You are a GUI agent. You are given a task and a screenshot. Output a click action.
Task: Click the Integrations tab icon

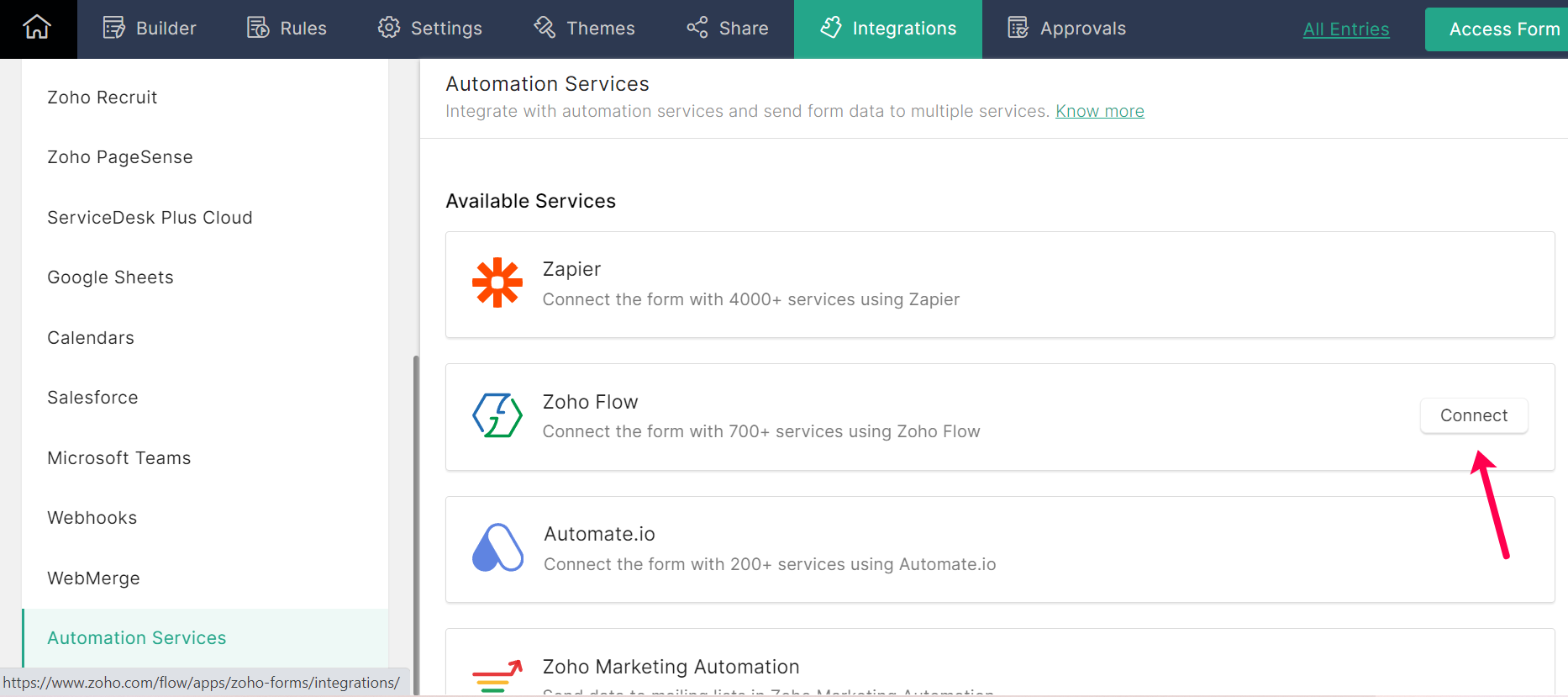coord(831,28)
